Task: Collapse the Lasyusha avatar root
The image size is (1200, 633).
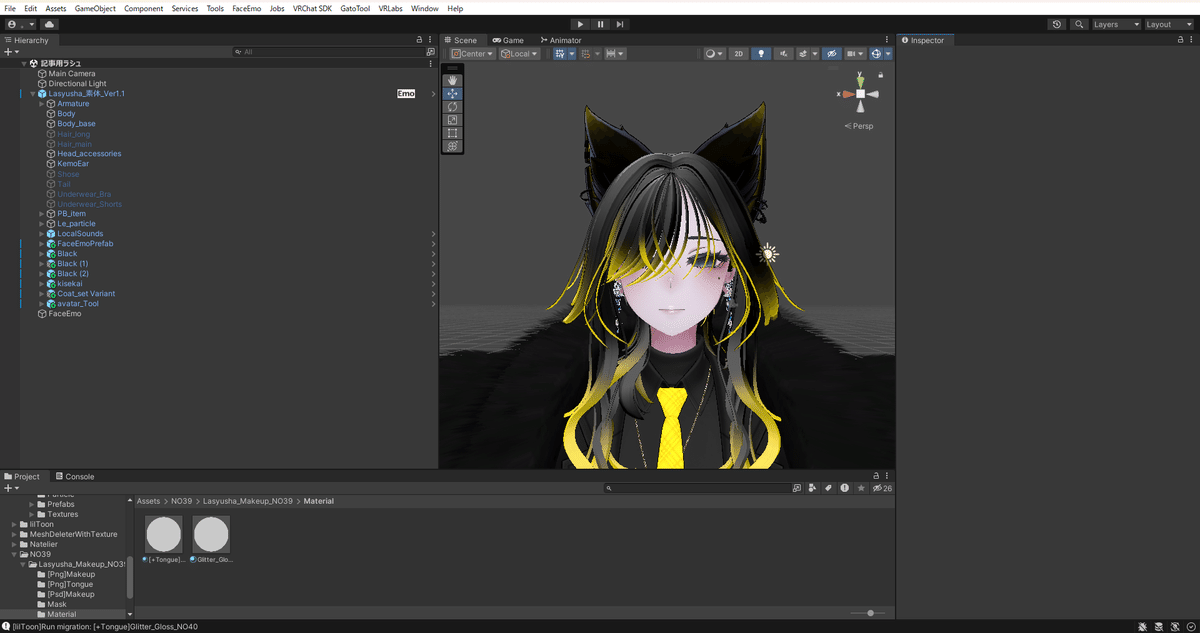Action: [32, 94]
